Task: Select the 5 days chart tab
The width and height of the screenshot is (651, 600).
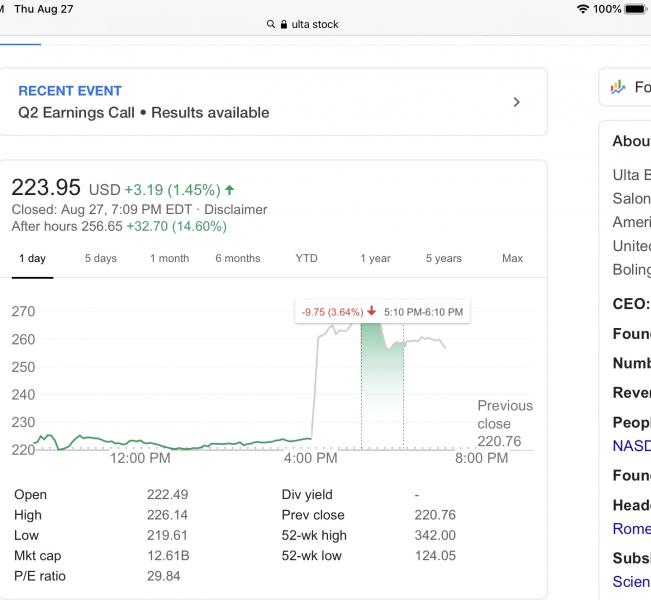Action: 101,258
